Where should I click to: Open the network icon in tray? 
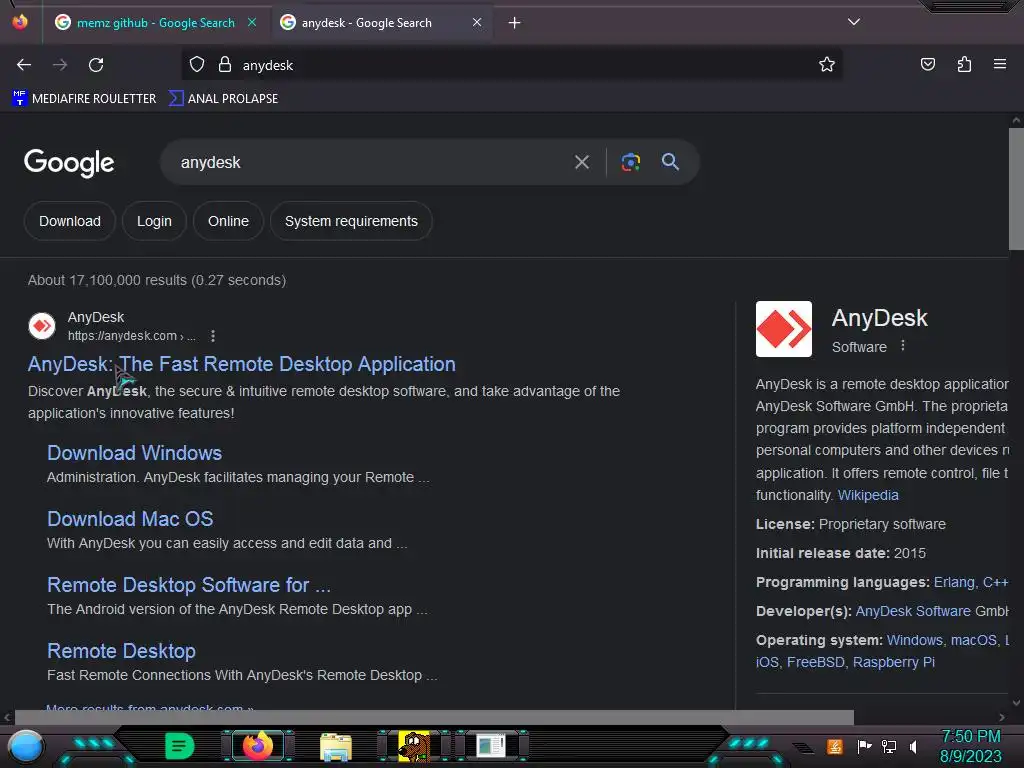[889, 746]
